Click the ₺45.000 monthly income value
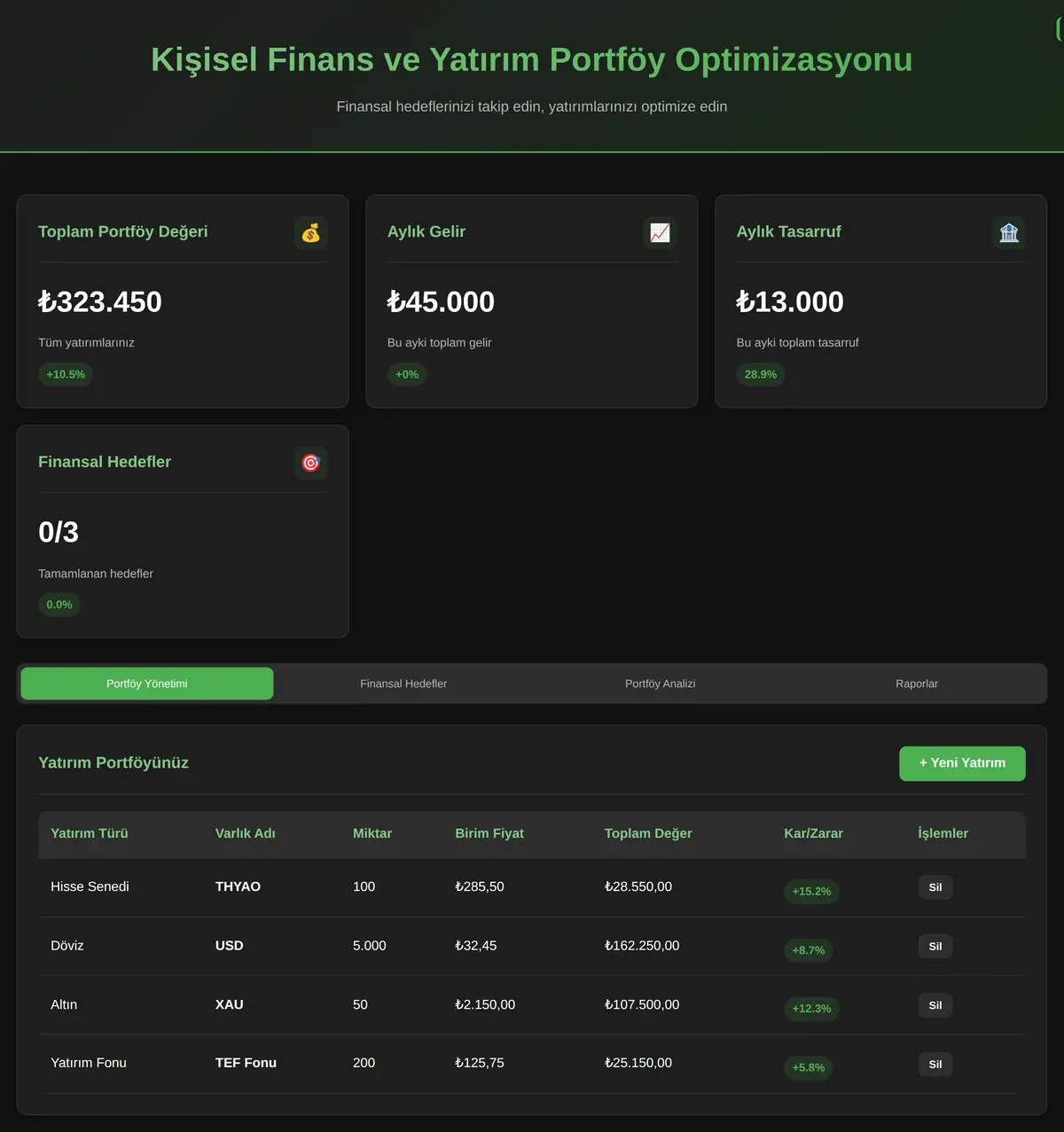Viewport: 1064px width, 1132px height. 441,301
